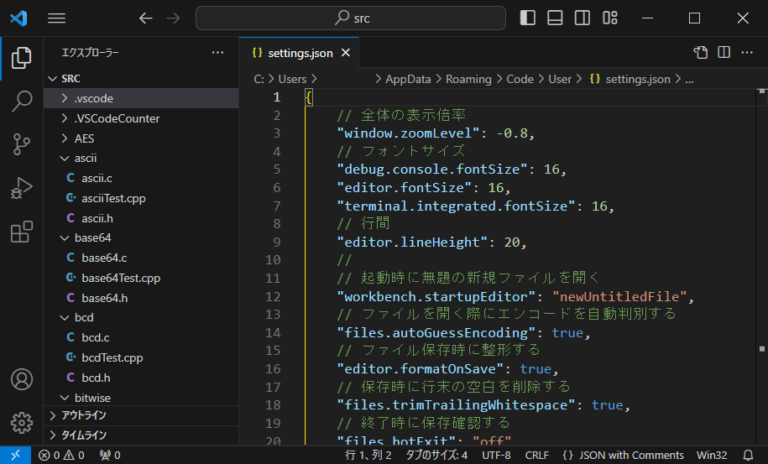768x464 pixels.
Task: Open the Accounts menu icon
Action: point(21,380)
